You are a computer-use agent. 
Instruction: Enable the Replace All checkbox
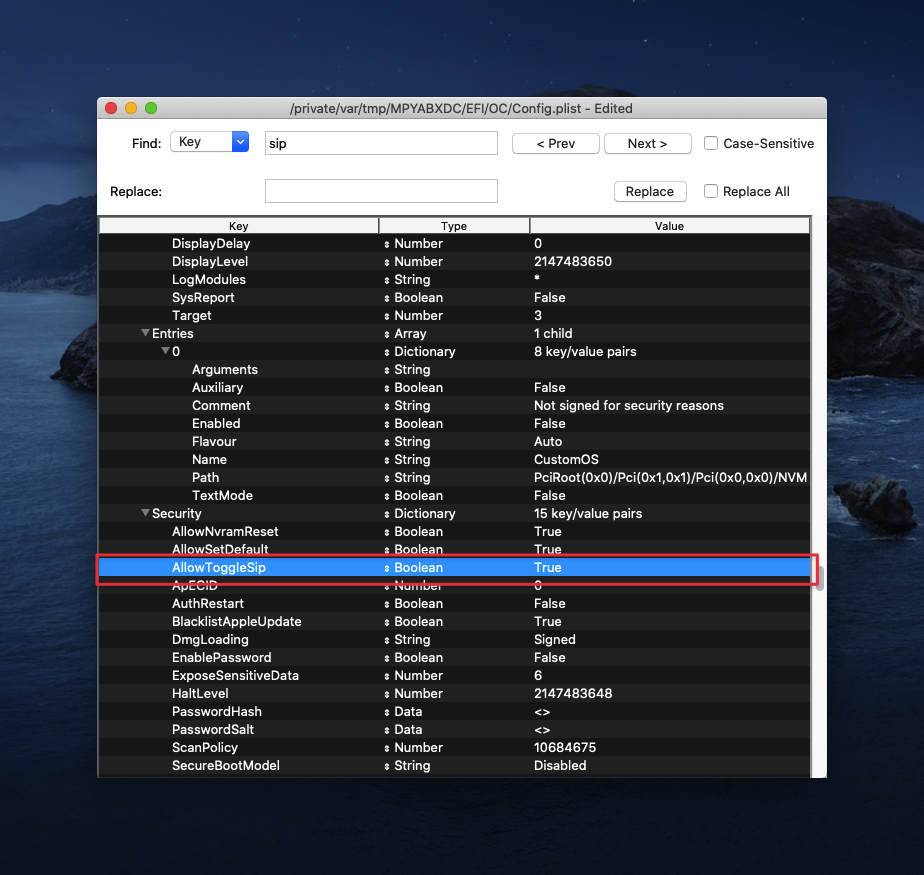pyautogui.click(x=711, y=191)
